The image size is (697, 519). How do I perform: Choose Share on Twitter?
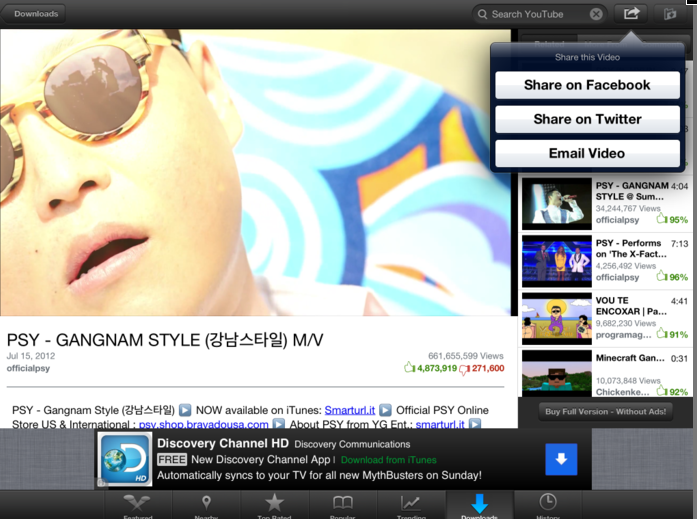[587, 119]
